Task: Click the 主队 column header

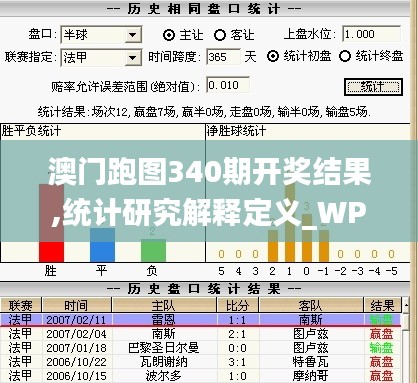Action: point(164,305)
